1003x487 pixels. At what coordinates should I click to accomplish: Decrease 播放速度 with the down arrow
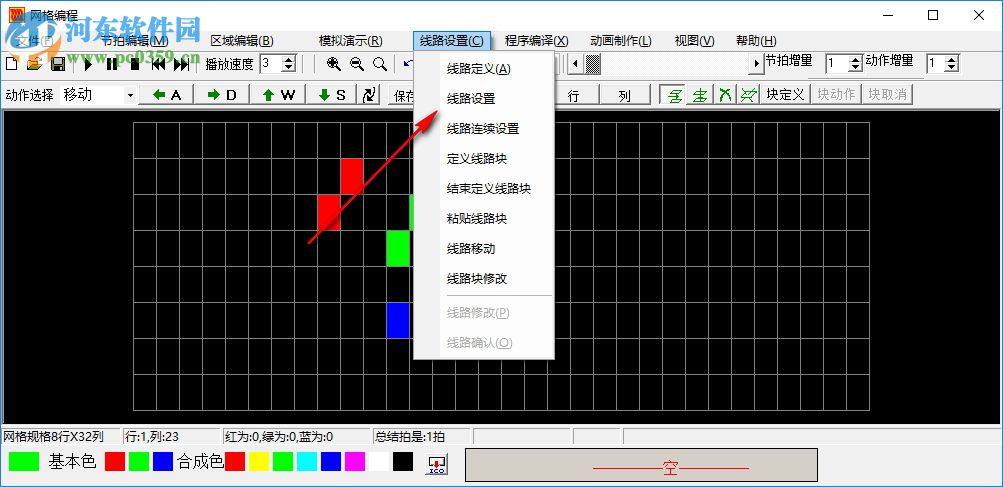(289, 68)
